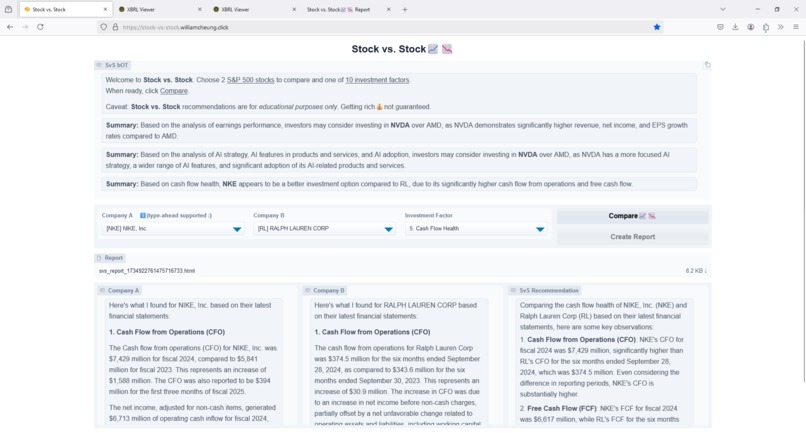Click Ralph Lauren Cash Flow from Operations heading
This screenshot has width=806, height=433.
pos(373,332)
